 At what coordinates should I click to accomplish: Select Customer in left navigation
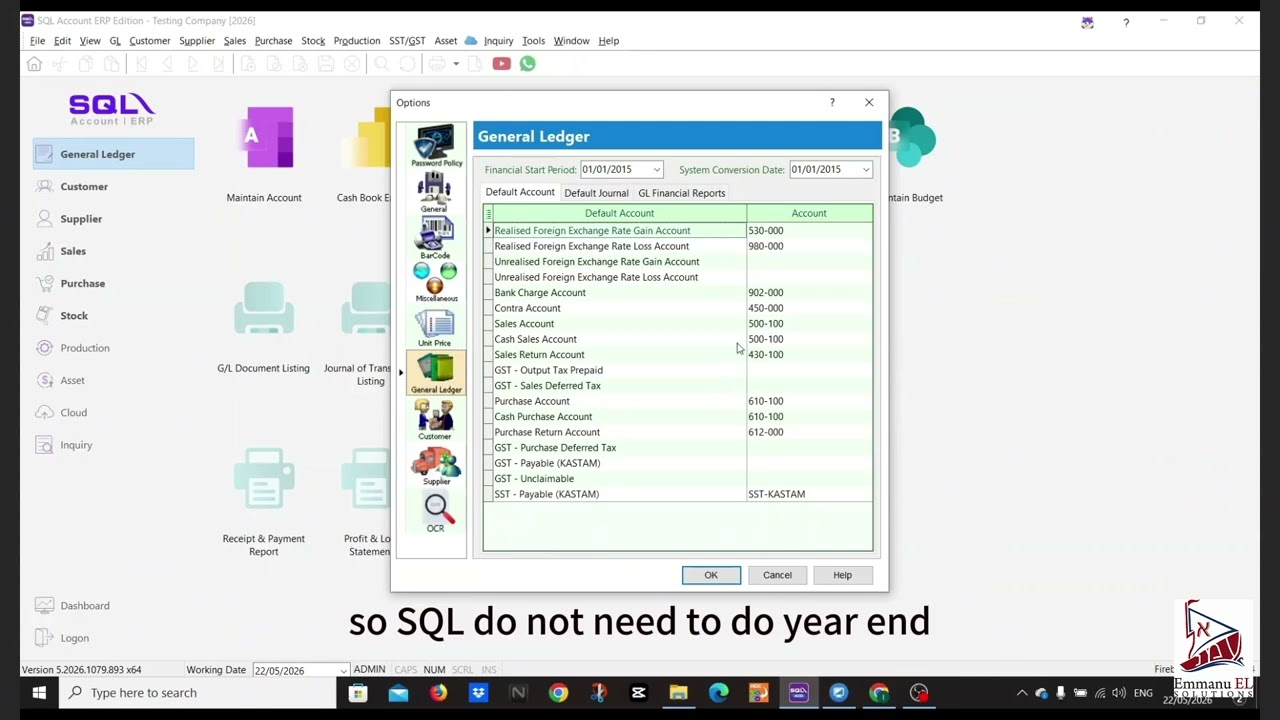84,186
